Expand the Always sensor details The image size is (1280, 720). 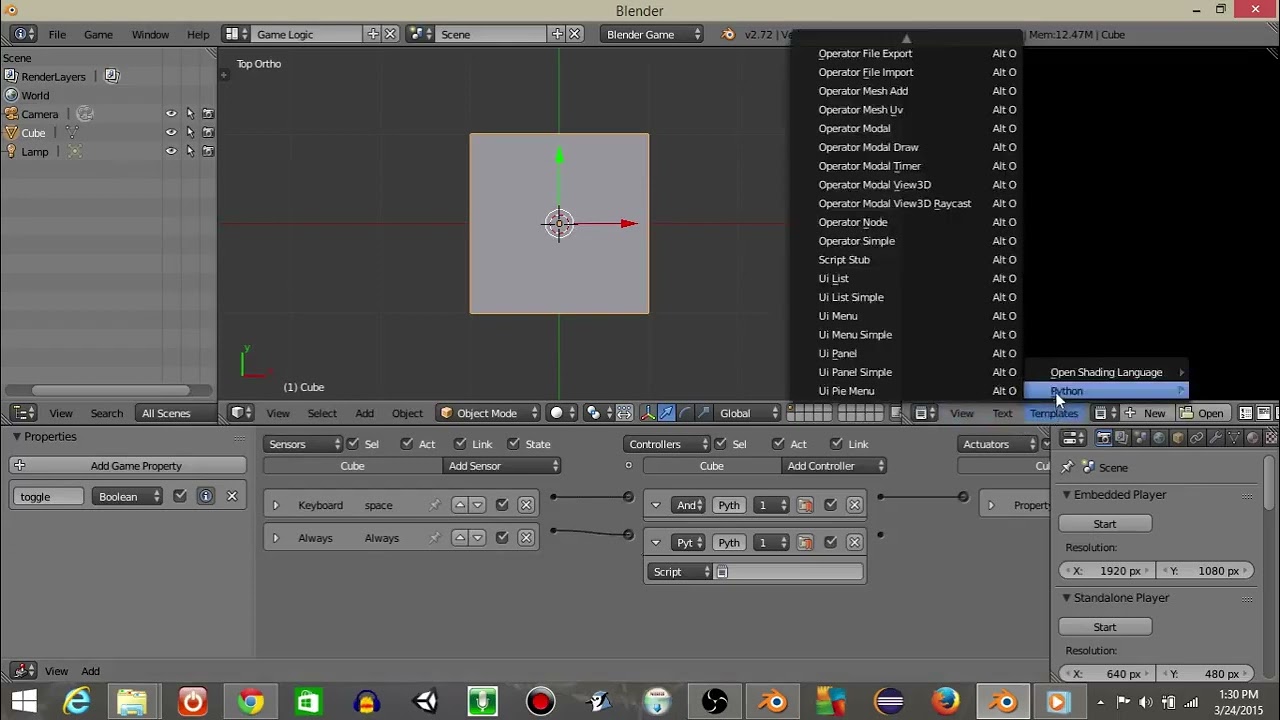tap(275, 538)
